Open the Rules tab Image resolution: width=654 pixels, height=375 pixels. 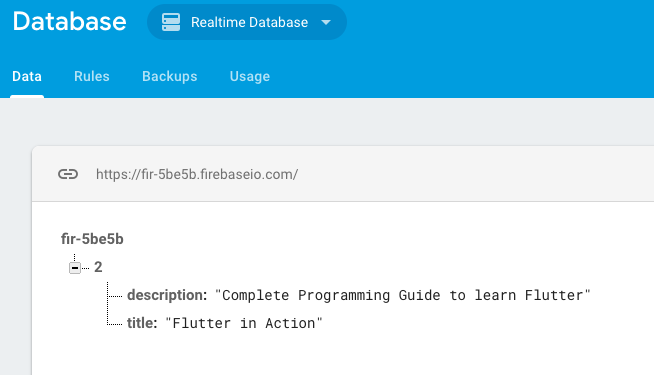coord(92,76)
